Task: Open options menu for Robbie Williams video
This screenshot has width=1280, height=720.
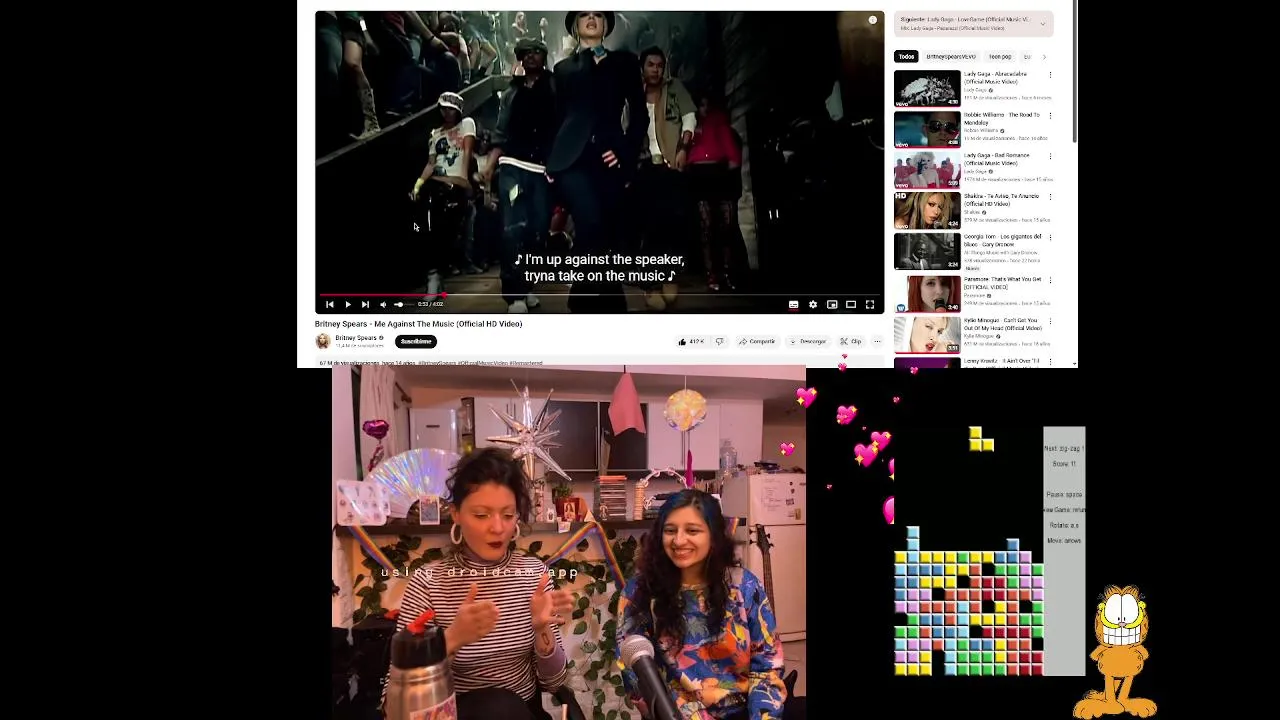Action: point(1050,115)
